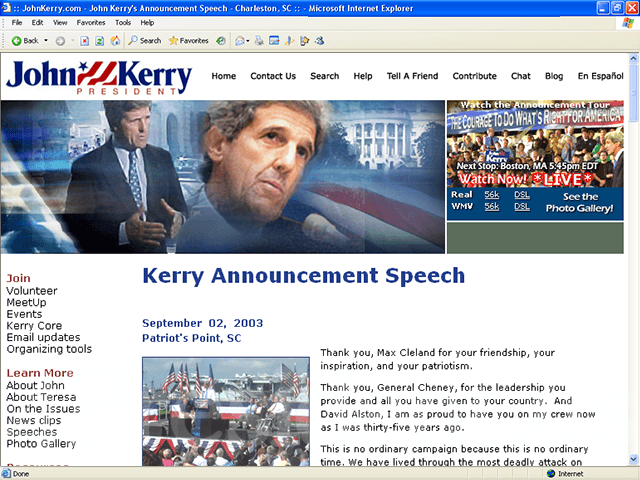Viewport: 640px width, 480px height.
Task: Open the Help menu in the menu bar
Action: click(x=147, y=23)
